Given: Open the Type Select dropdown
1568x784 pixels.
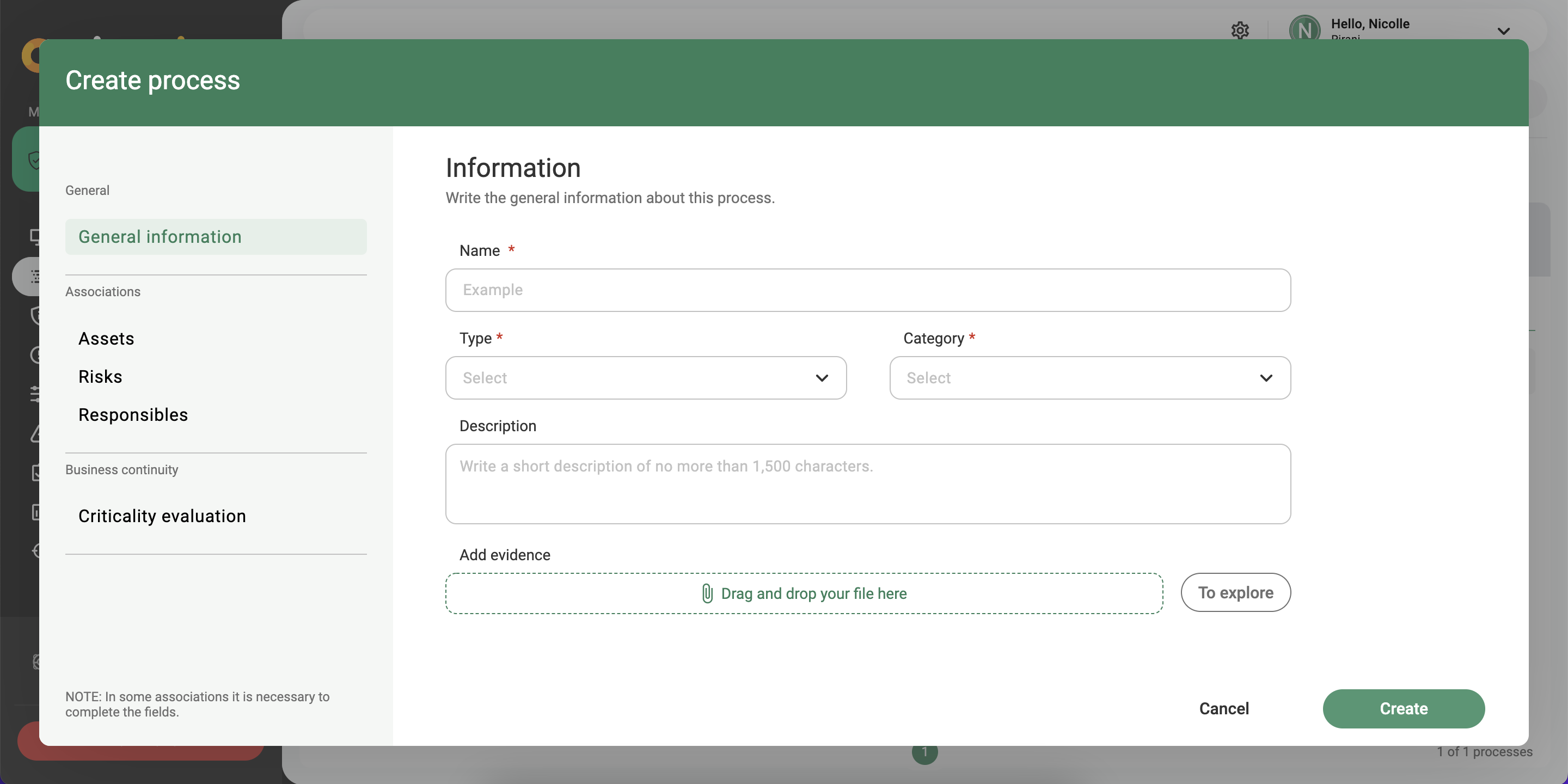Looking at the screenshot, I should click(645, 377).
